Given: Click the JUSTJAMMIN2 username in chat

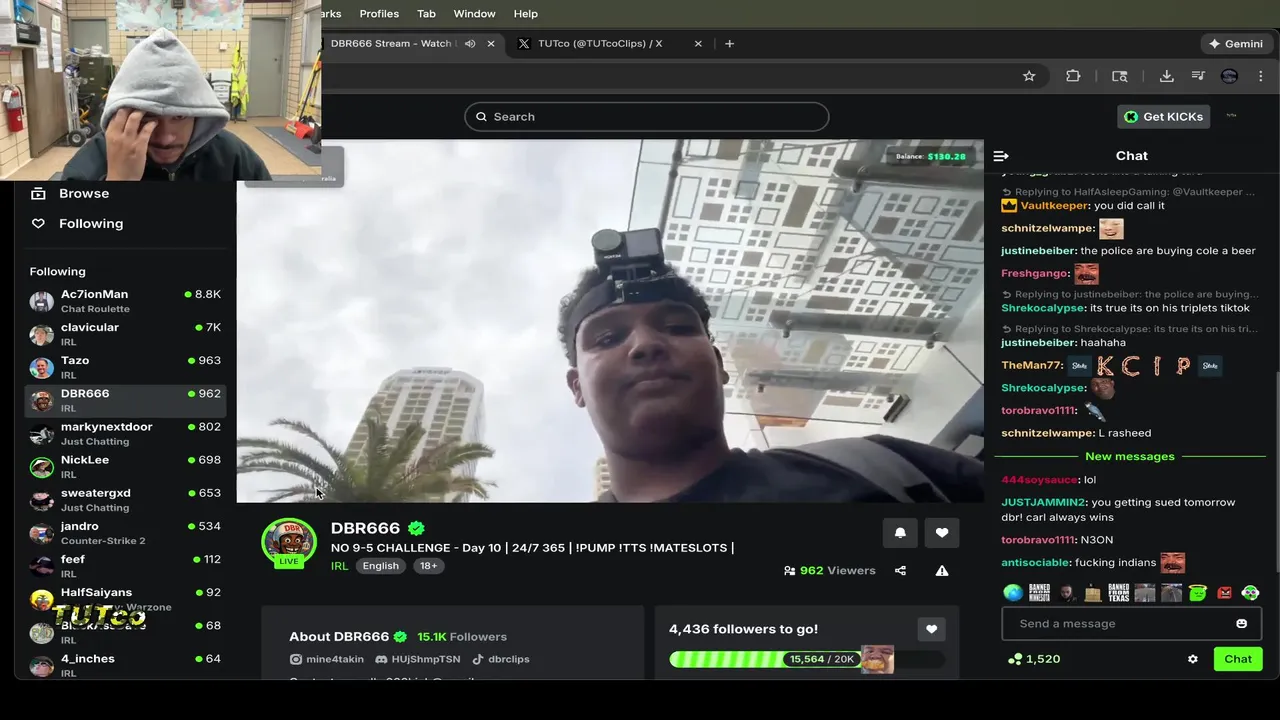Looking at the screenshot, I should (x=1043, y=503).
